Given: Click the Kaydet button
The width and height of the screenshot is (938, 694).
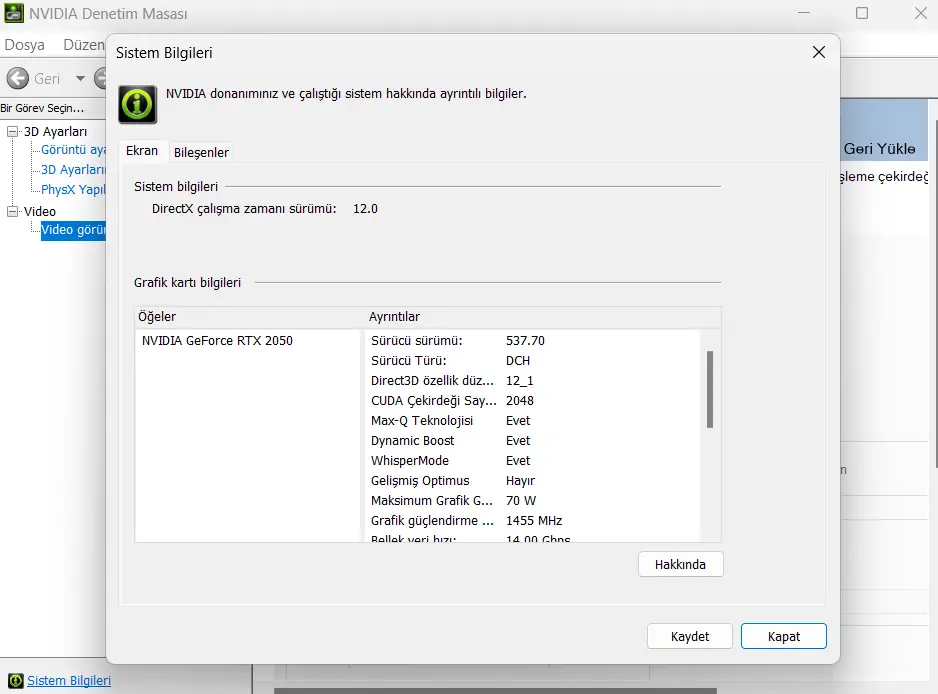Looking at the screenshot, I should tap(690, 636).
